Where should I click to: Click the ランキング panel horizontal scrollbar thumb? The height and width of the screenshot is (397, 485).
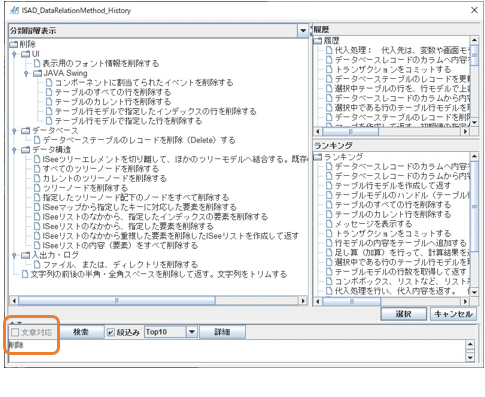[x=352, y=302]
